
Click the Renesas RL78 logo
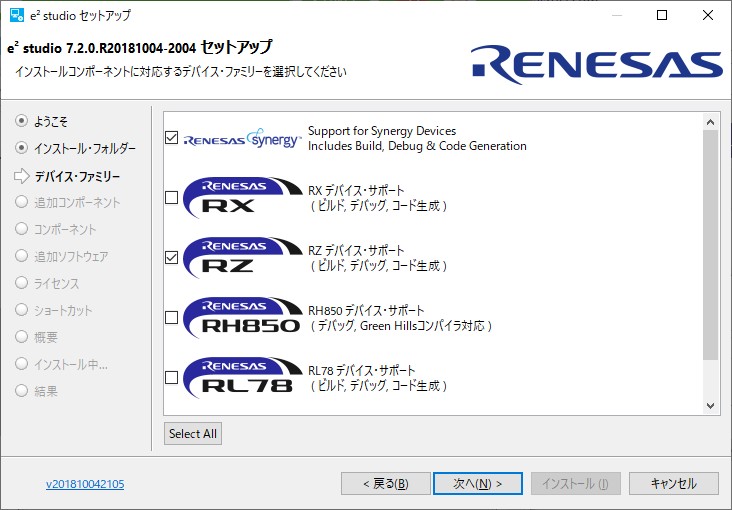click(242, 377)
